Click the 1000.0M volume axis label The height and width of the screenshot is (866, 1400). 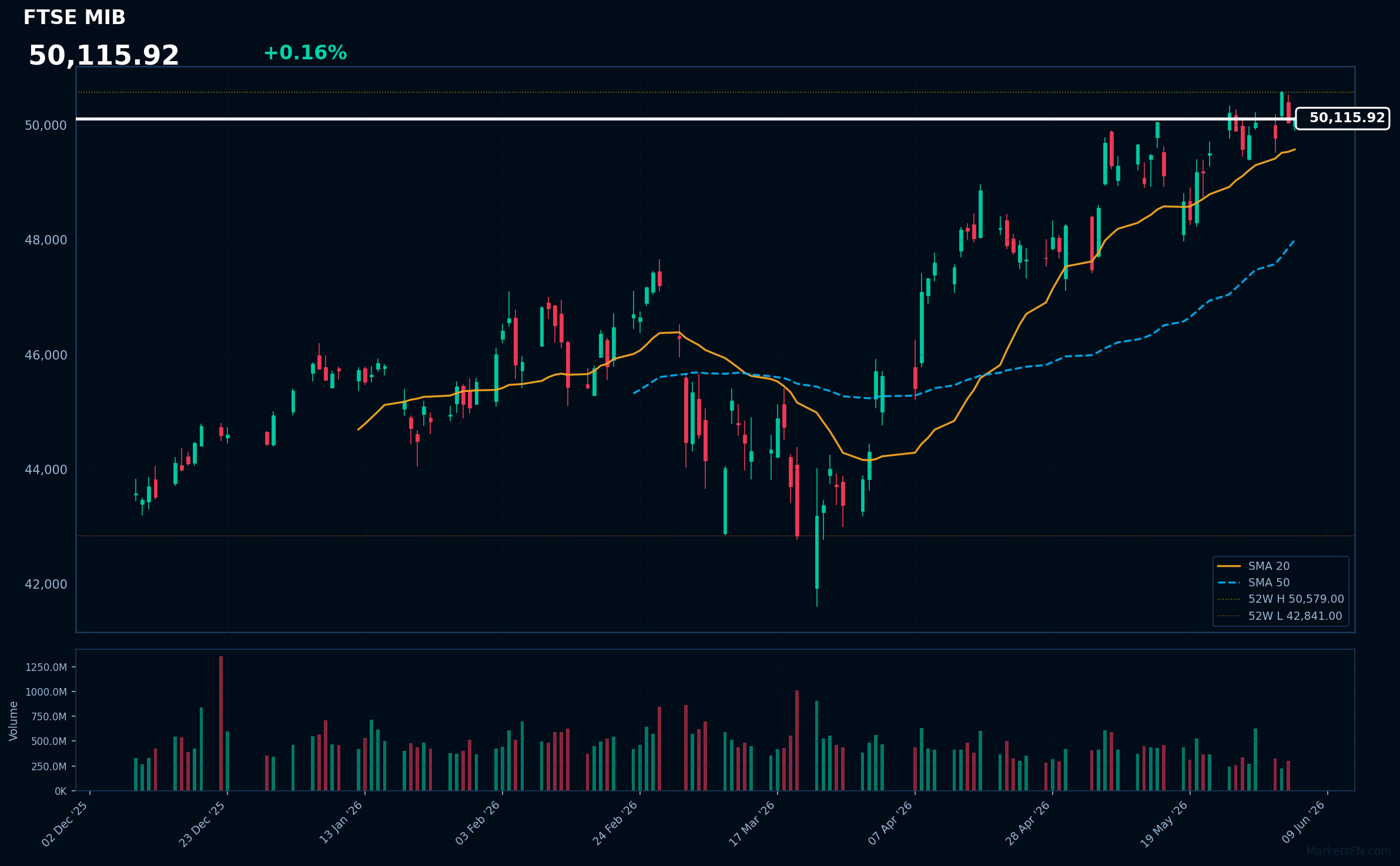click(x=46, y=692)
